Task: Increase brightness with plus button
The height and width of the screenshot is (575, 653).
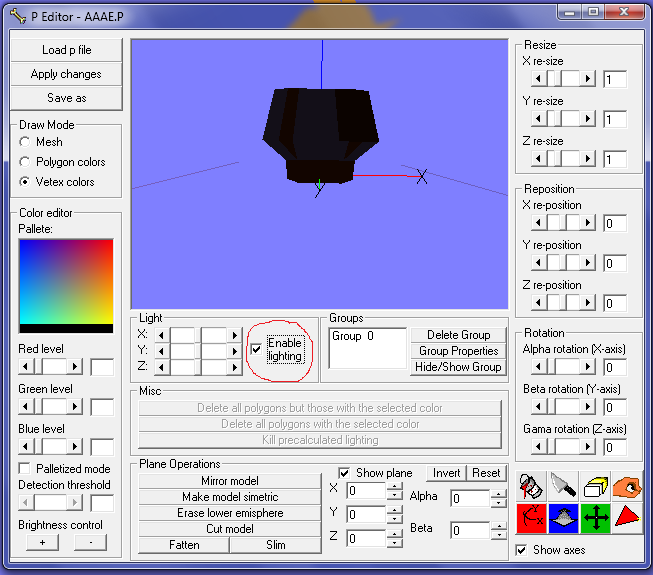Action: 42,542
